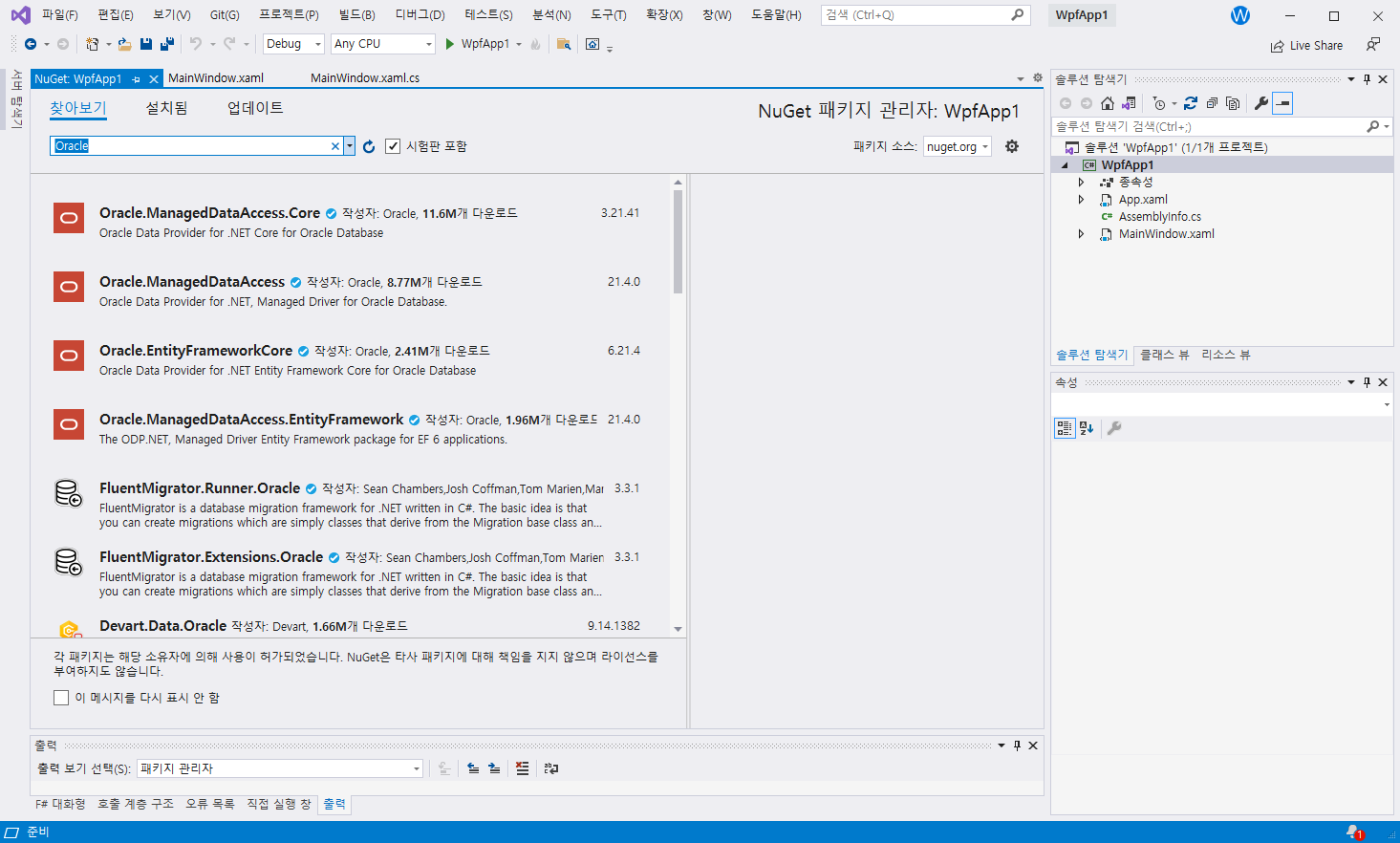
Task: Toggle auto-hide pin on Solution Explorer panel
Action: 1367,79
